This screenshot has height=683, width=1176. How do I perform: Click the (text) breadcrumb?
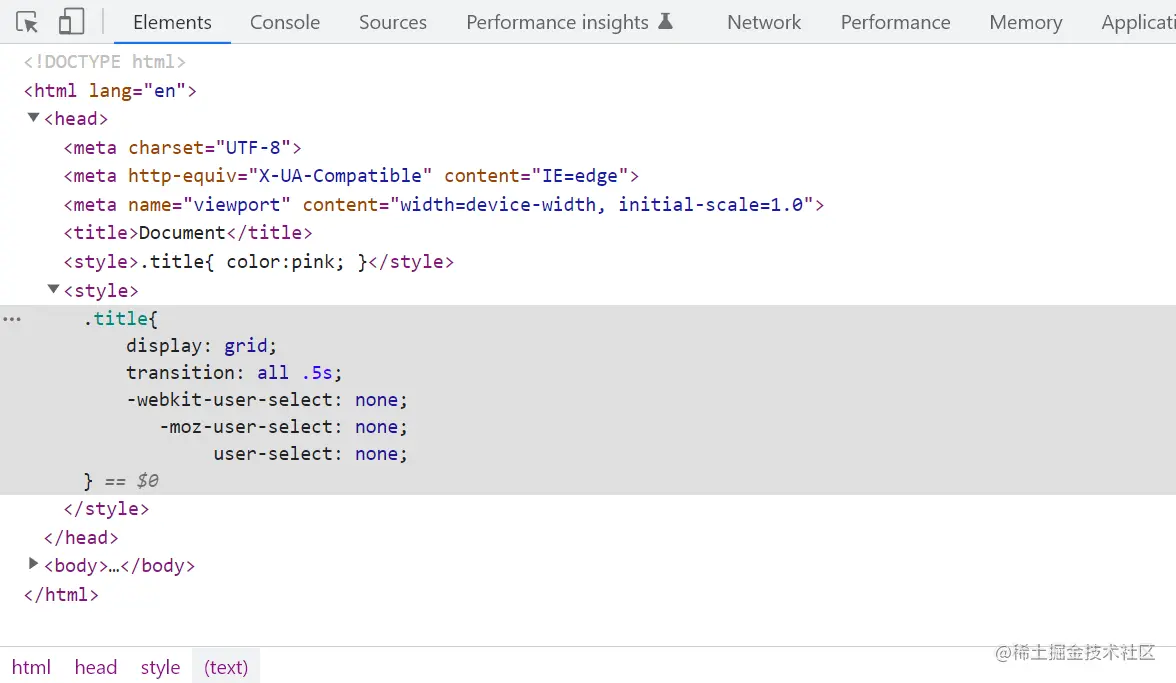click(x=226, y=667)
